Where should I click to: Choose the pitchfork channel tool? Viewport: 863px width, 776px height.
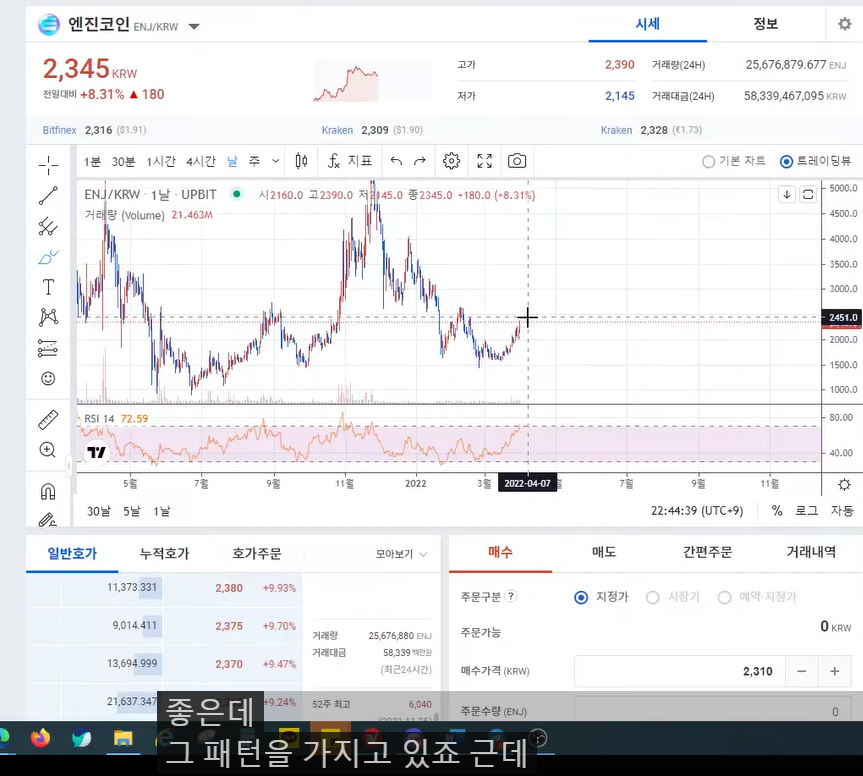point(48,226)
